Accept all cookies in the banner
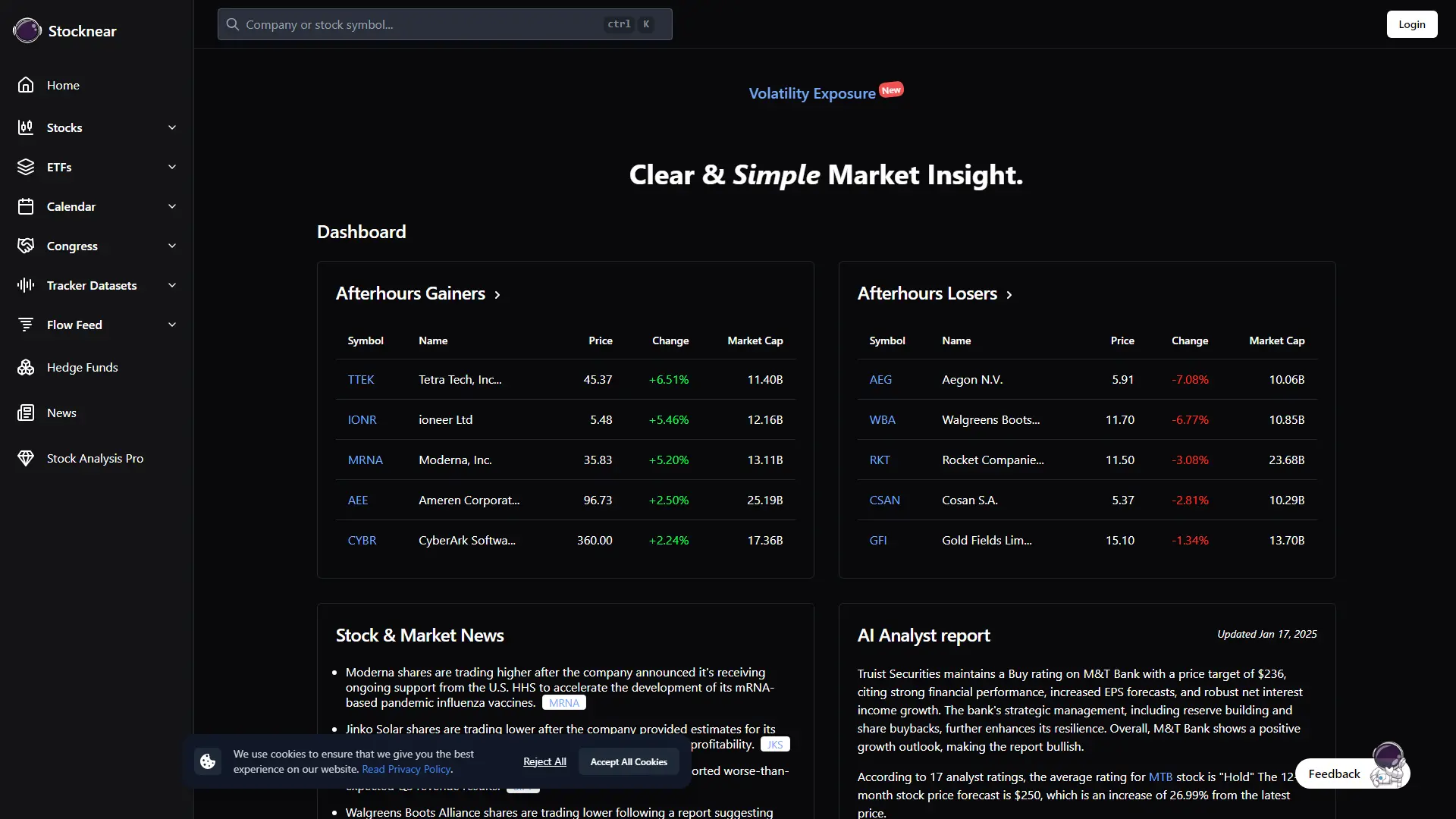This screenshot has height=819, width=1456. click(628, 761)
